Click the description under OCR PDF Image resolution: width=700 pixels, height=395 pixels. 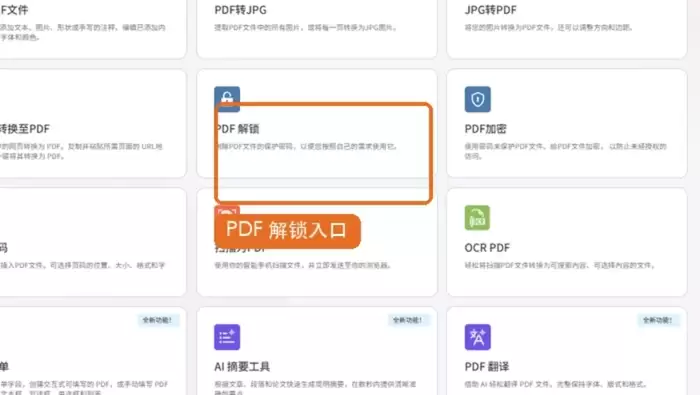coord(560,266)
